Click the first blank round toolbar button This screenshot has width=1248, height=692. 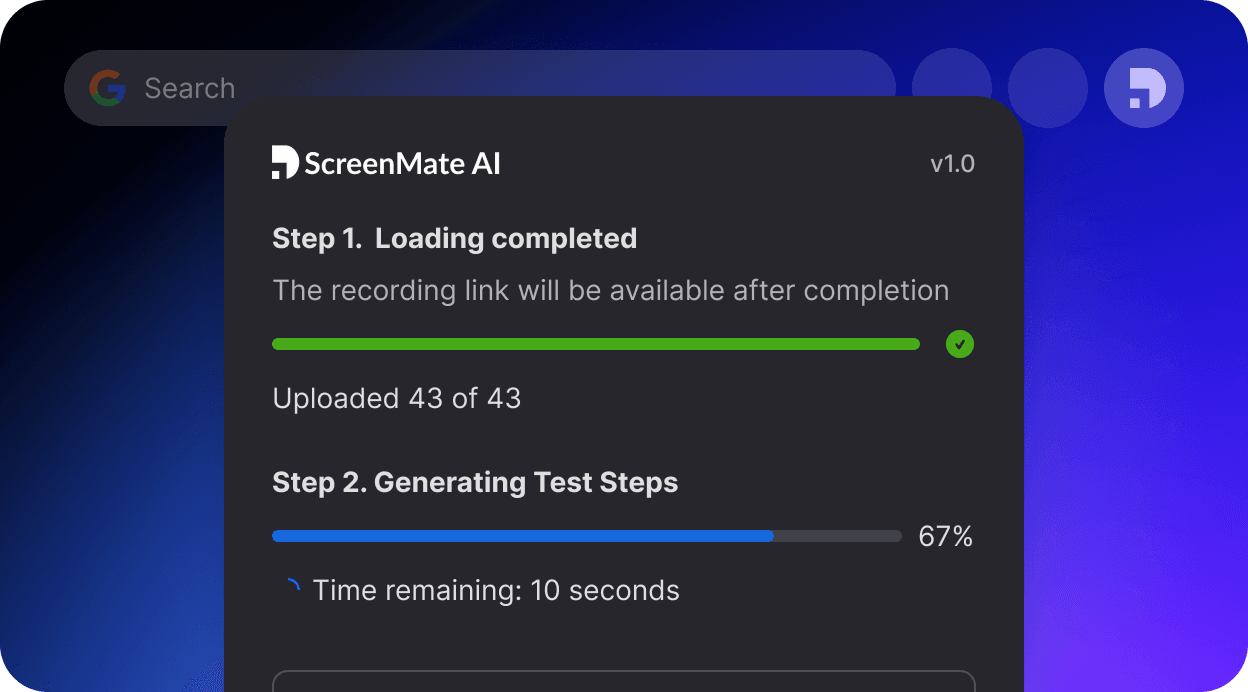(952, 88)
